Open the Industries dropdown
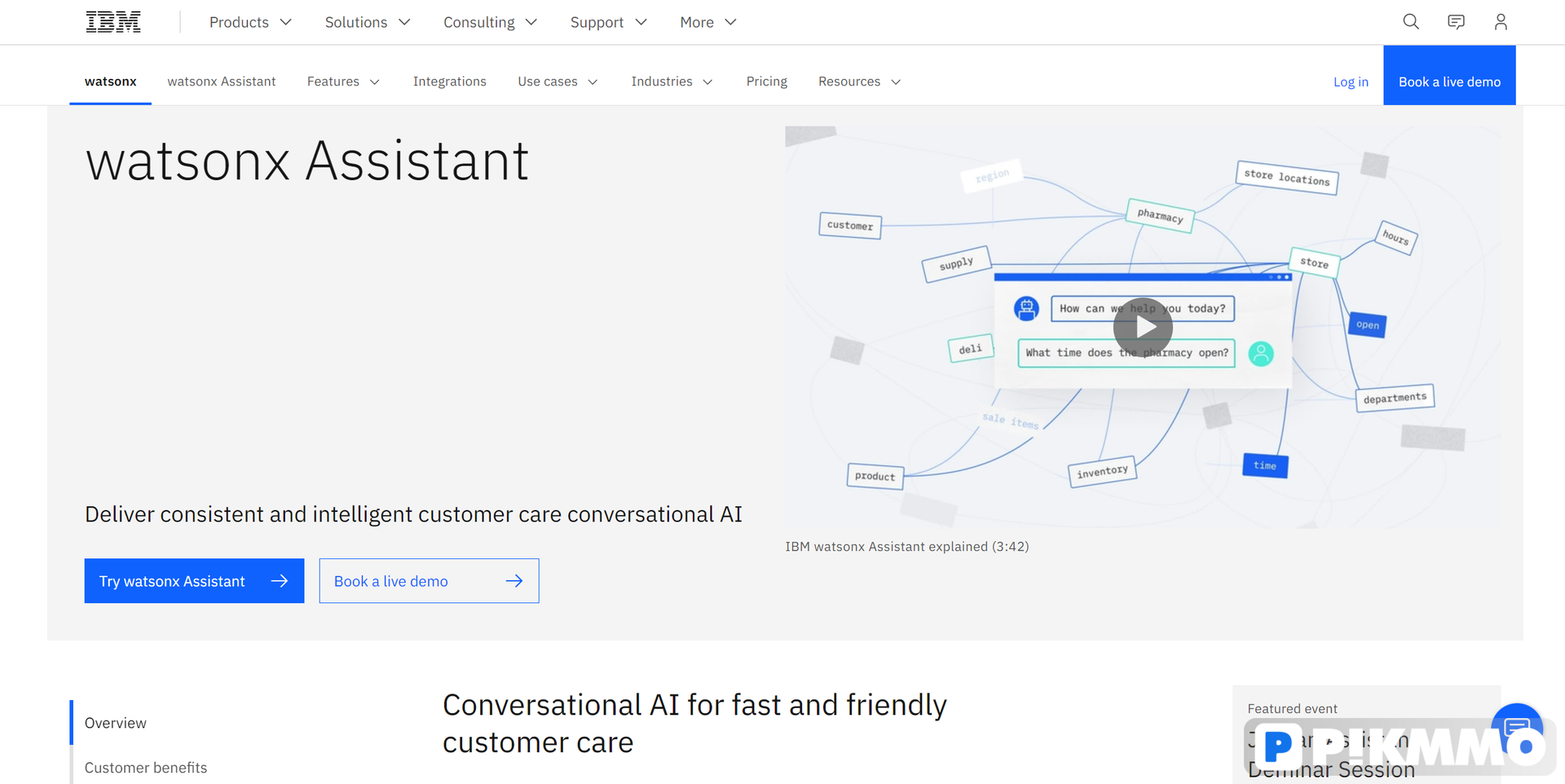This screenshot has width=1565, height=784. pos(672,81)
